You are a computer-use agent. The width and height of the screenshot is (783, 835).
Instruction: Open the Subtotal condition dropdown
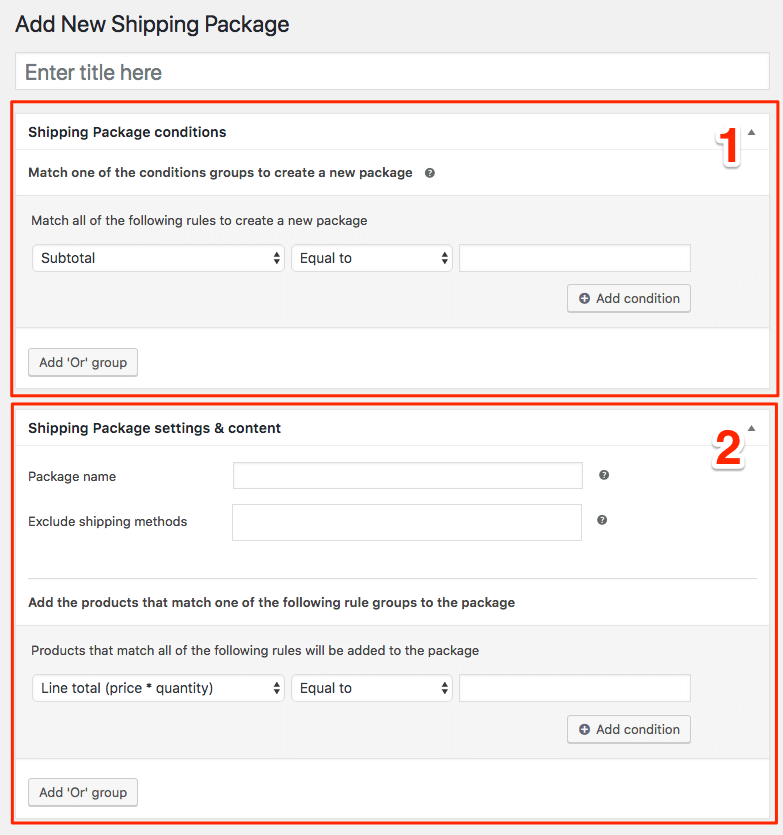pyautogui.click(x=158, y=258)
